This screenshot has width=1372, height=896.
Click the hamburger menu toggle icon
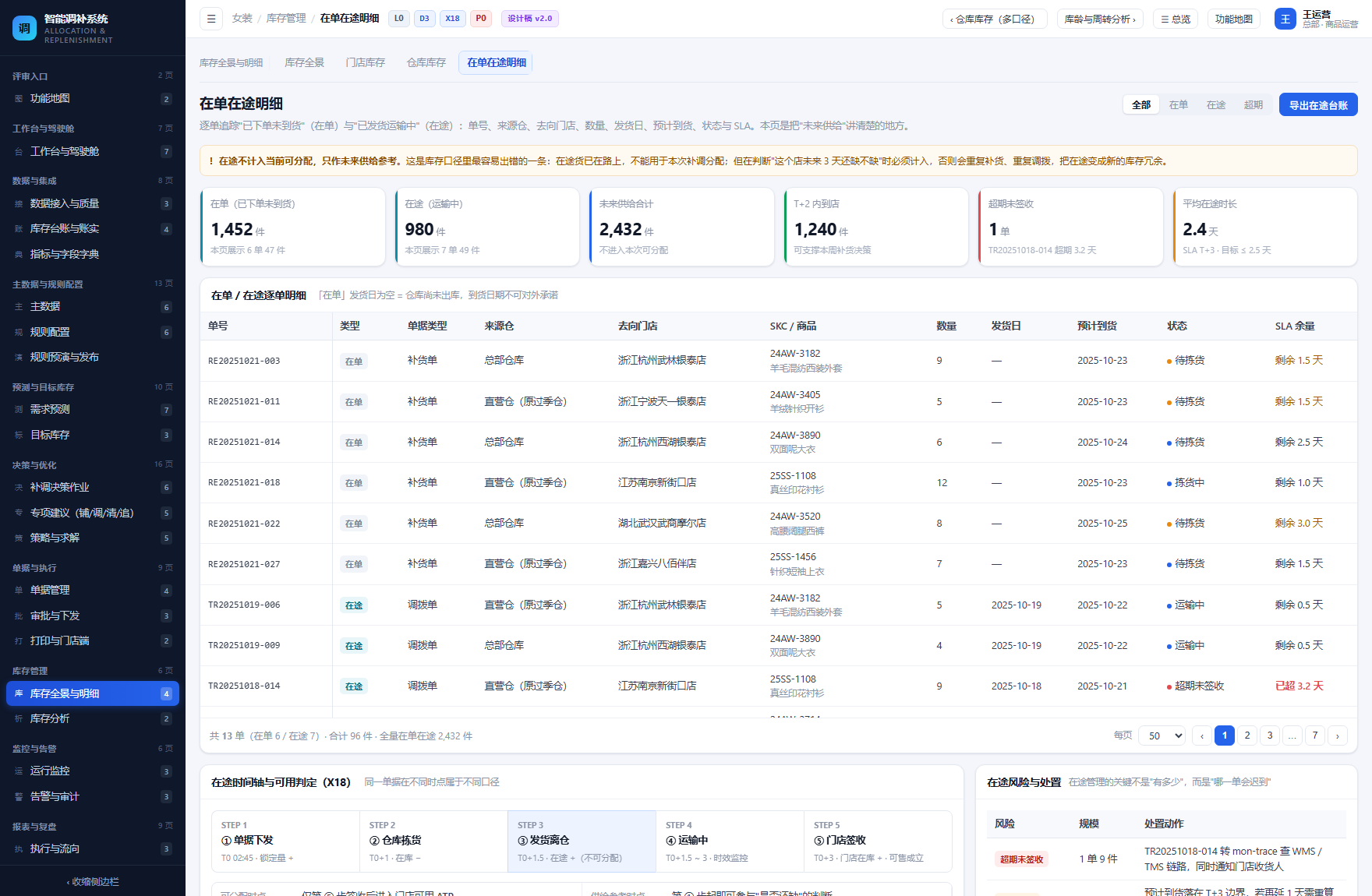click(x=210, y=19)
